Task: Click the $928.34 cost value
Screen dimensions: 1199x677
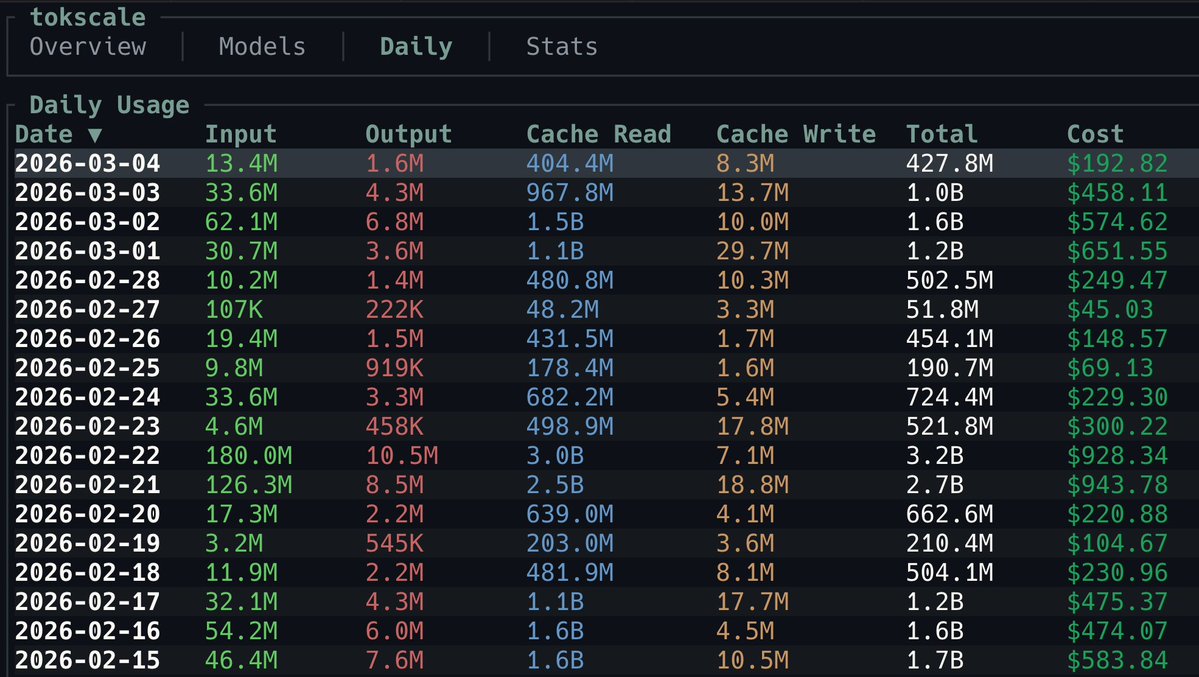Action: click(x=1117, y=456)
